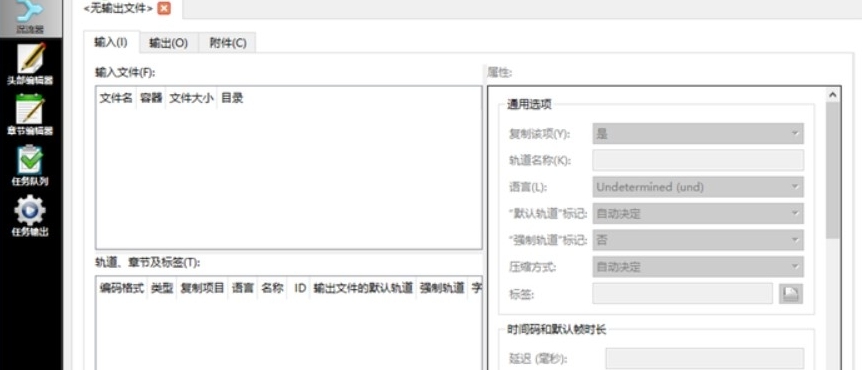This screenshot has height=370, width=862.
Task: Click the 语言 track column header
Action: tap(242, 288)
